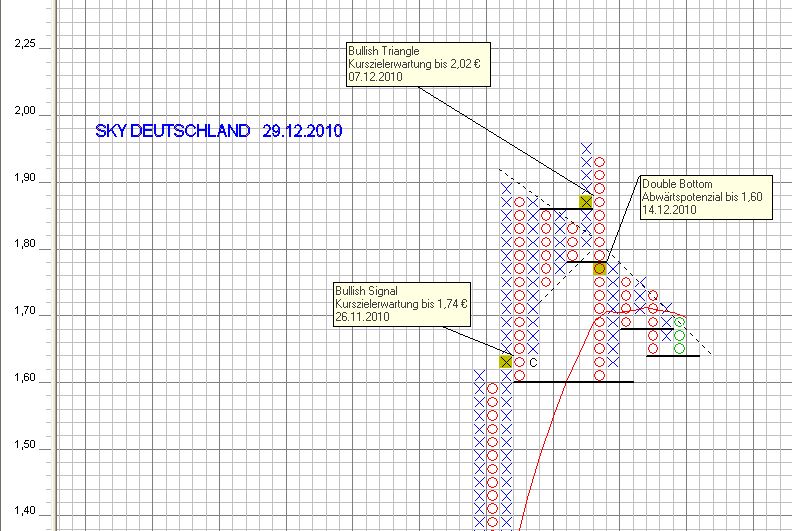Click the 1,50 price axis label

tap(25, 444)
